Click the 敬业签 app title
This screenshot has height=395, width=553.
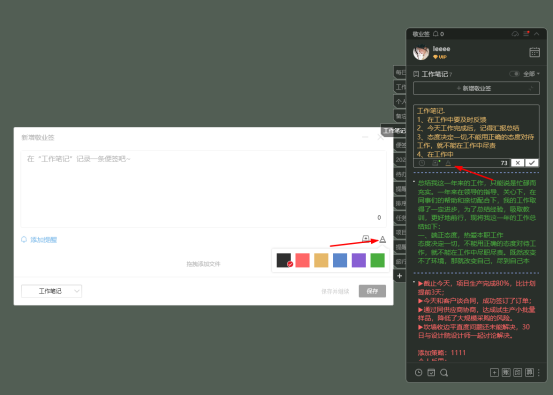[421, 34]
